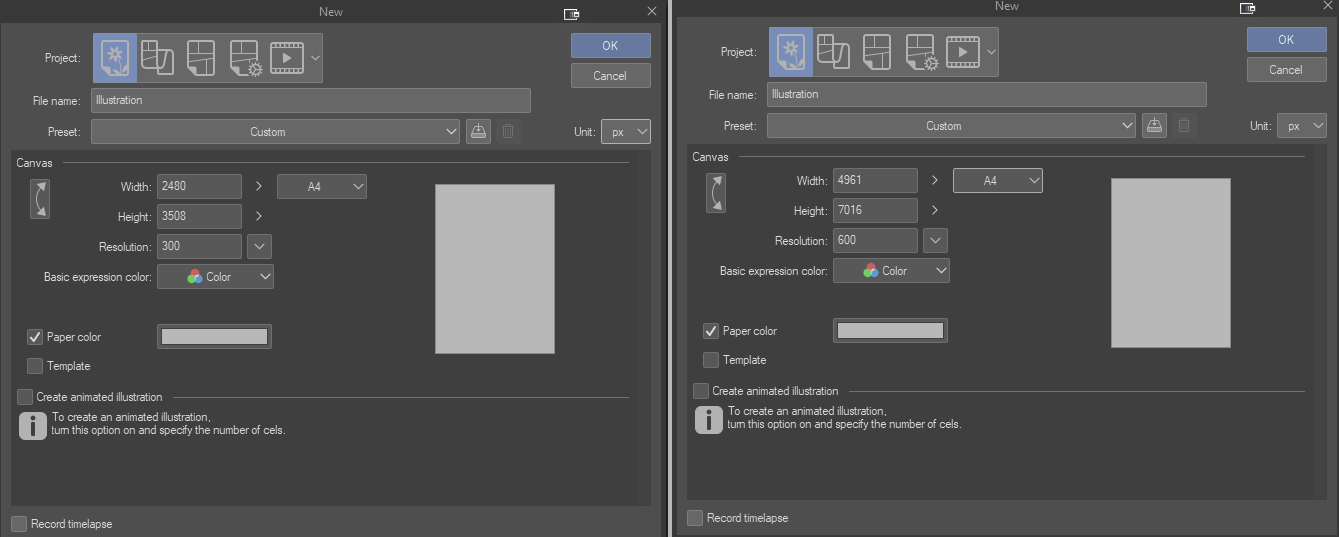The width and height of the screenshot is (1339, 537).
Task: Click title bar menu icon of right dialog
Action: pyautogui.click(x=1247, y=7)
